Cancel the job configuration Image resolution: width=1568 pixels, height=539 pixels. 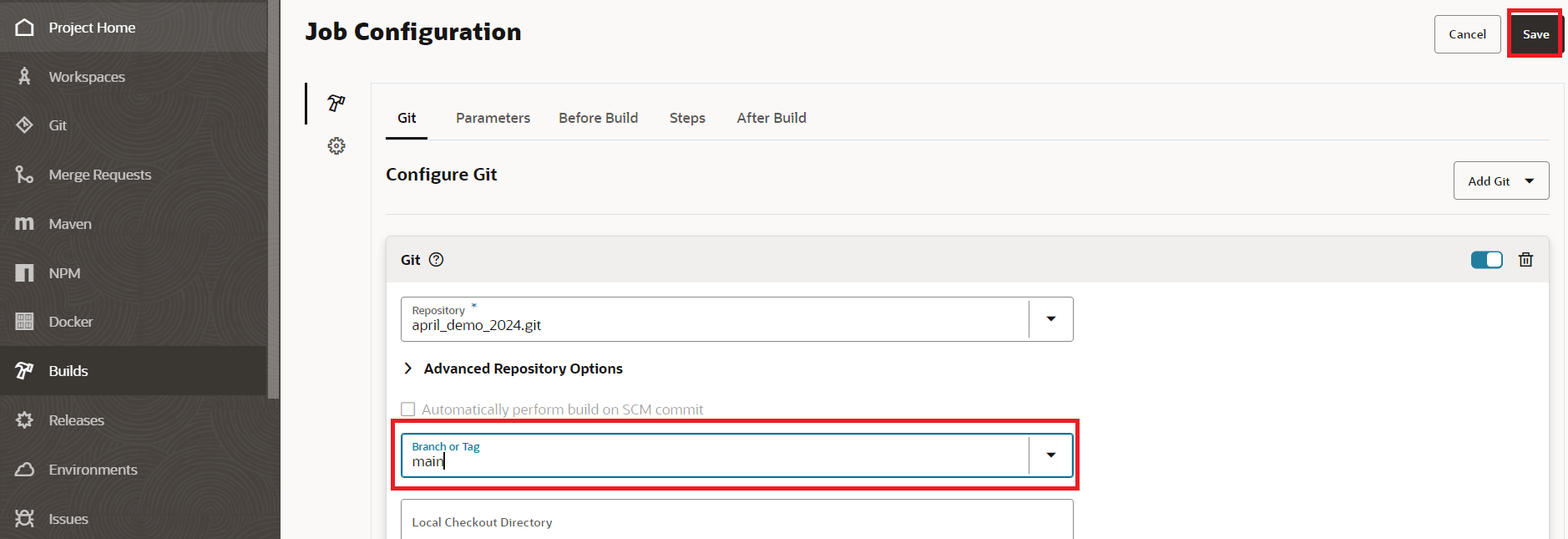tap(1467, 34)
